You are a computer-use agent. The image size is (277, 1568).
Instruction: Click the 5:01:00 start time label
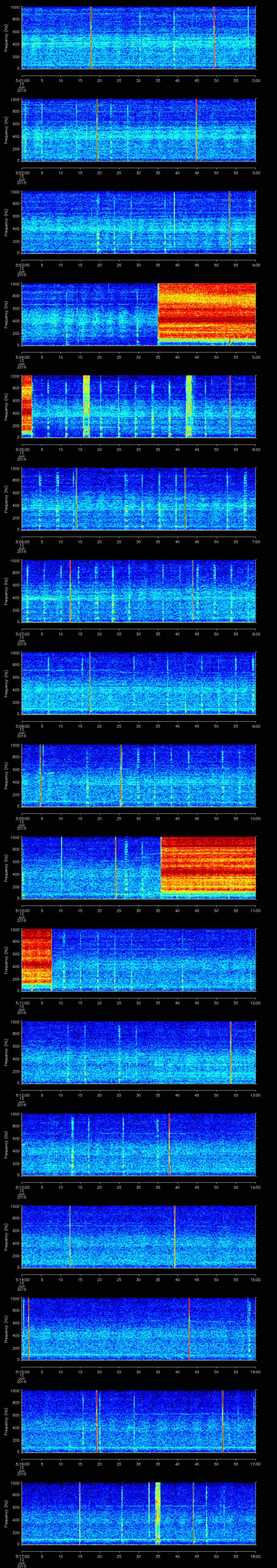point(22,80)
